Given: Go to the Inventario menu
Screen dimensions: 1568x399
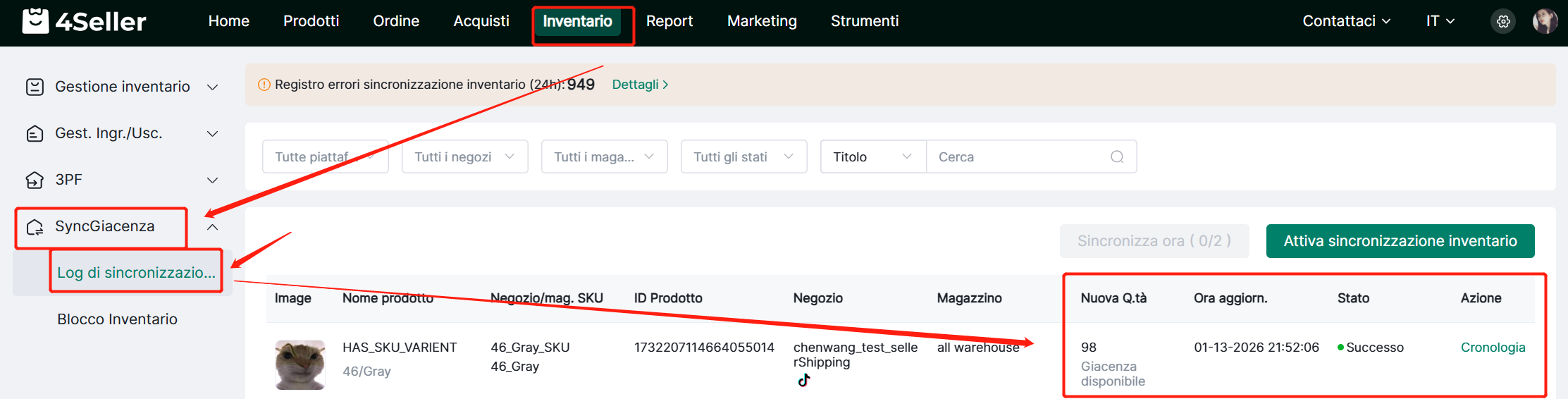Looking at the screenshot, I should click(x=577, y=21).
